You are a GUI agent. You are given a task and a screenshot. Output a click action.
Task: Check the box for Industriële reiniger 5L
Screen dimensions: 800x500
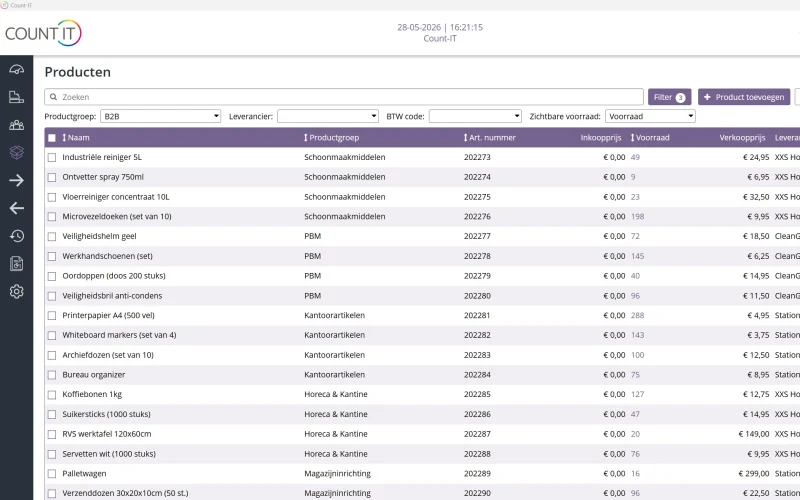pyautogui.click(x=52, y=158)
